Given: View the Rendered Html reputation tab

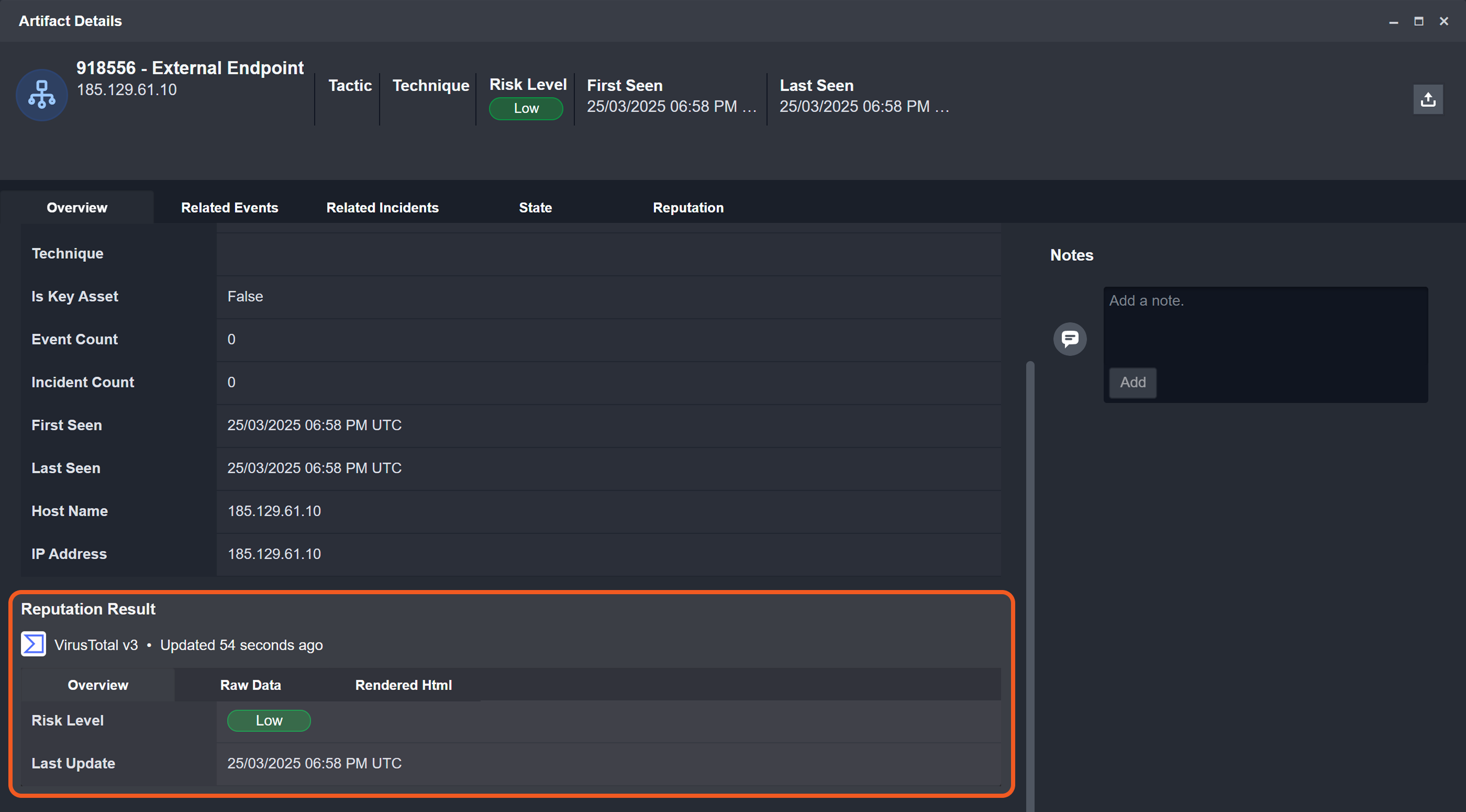Looking at the screenshot, I should point(403,685).
